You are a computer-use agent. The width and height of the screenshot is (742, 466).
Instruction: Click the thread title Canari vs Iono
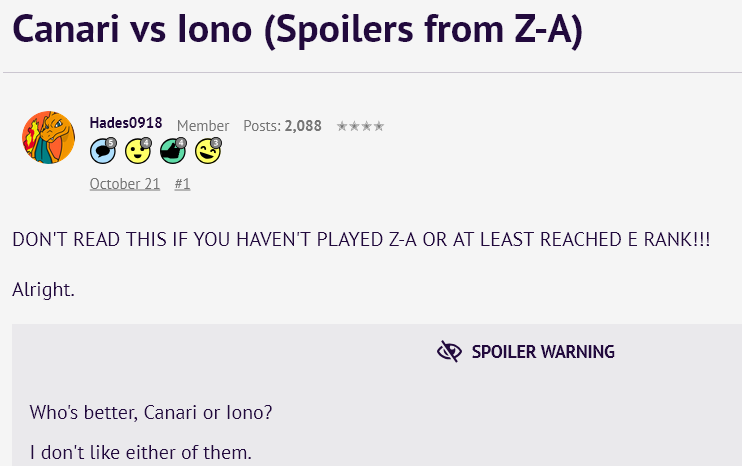click(297, 31)
